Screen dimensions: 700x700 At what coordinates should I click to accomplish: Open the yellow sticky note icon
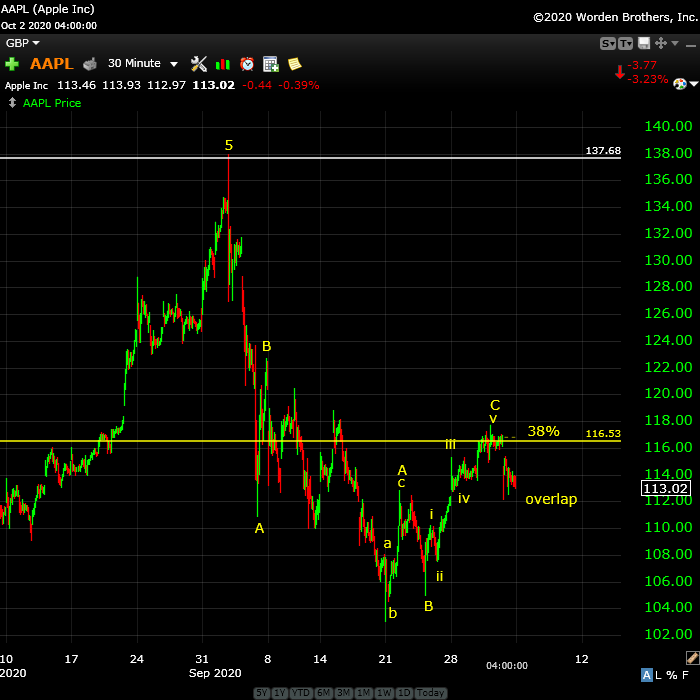[295, 64]
